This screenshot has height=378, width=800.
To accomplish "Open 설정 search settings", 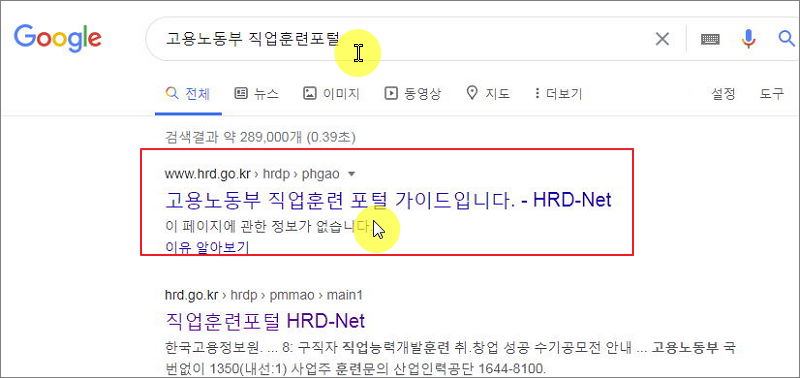I will coord(723,93).
